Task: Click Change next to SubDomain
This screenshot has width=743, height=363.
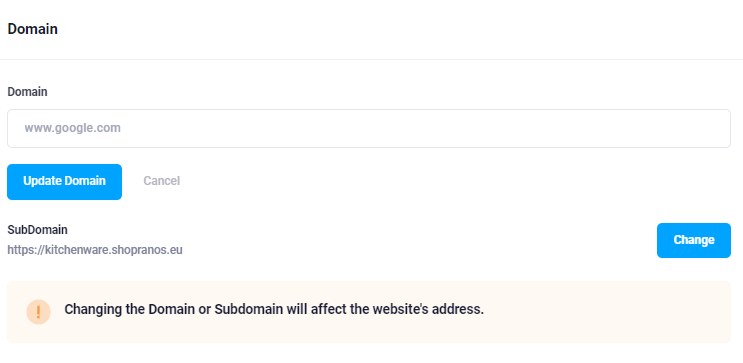Action: (694, 240)
